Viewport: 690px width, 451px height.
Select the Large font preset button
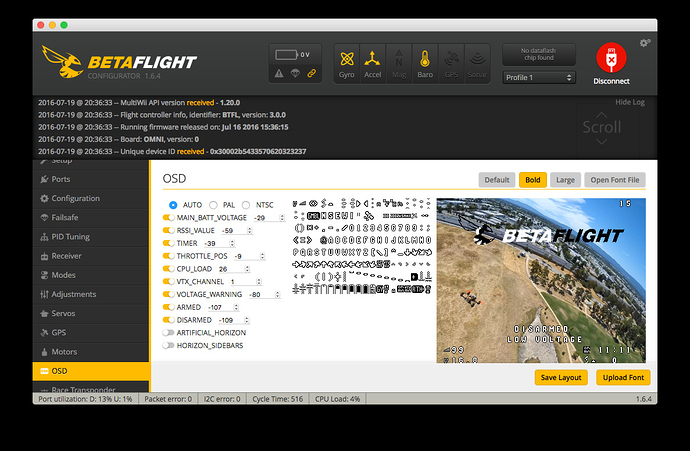tap(565, 180)
